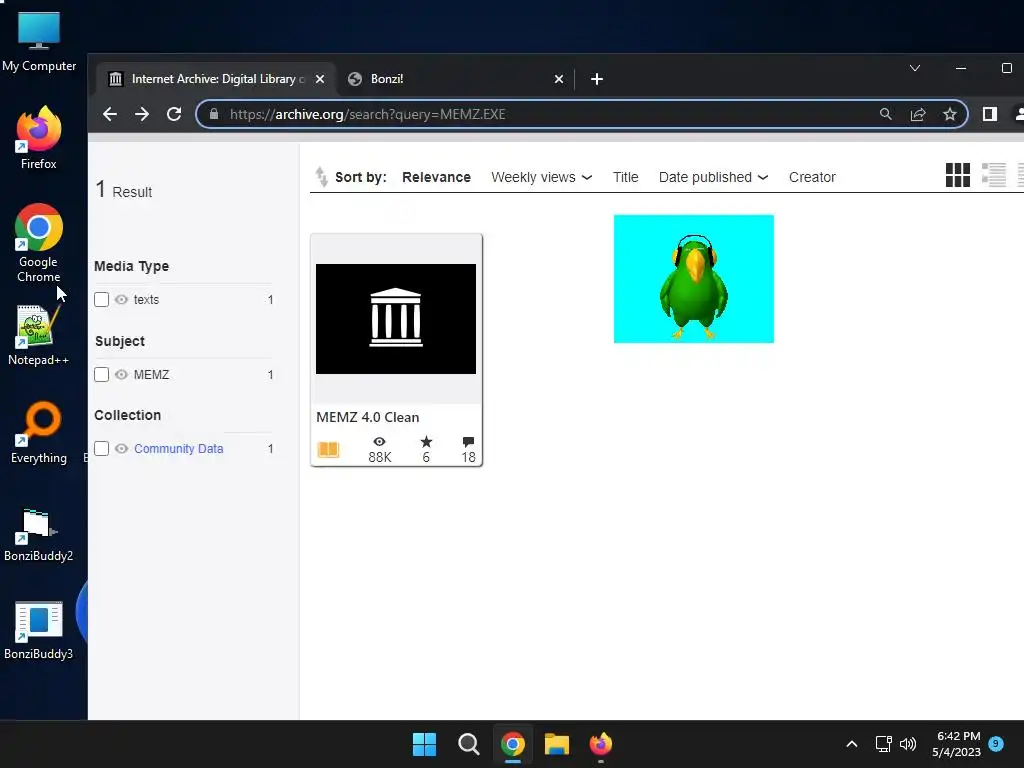The height and width of the screenshot is (768, 1024).
Task: Open the BonziBuddy2 desktop shortcut
Action: click(x=39, y=536)
